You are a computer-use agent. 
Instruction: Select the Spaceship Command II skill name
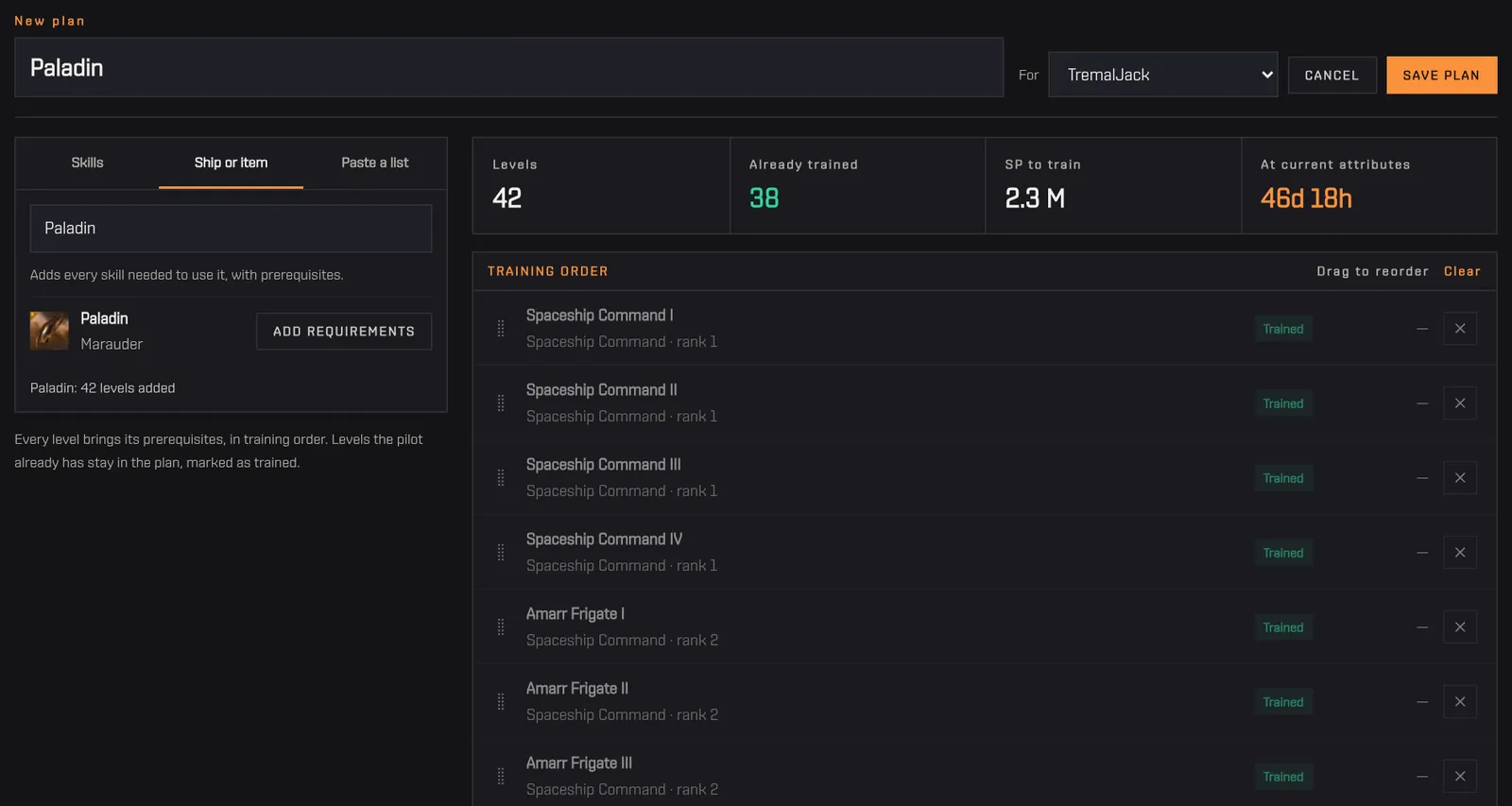coord(602,390)
